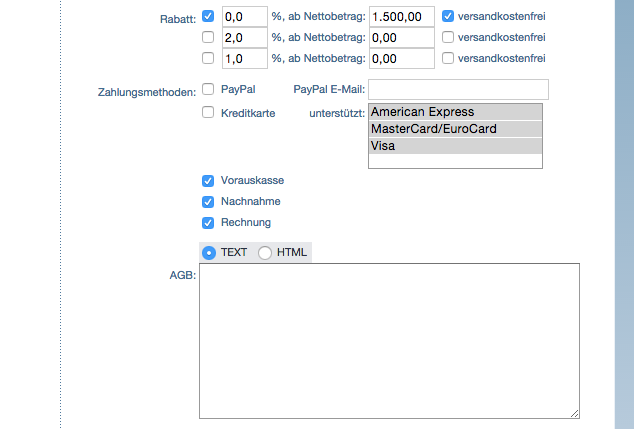The image size is (634, 429).
Task: Select American Express in card list
Action: click(455, 112)
